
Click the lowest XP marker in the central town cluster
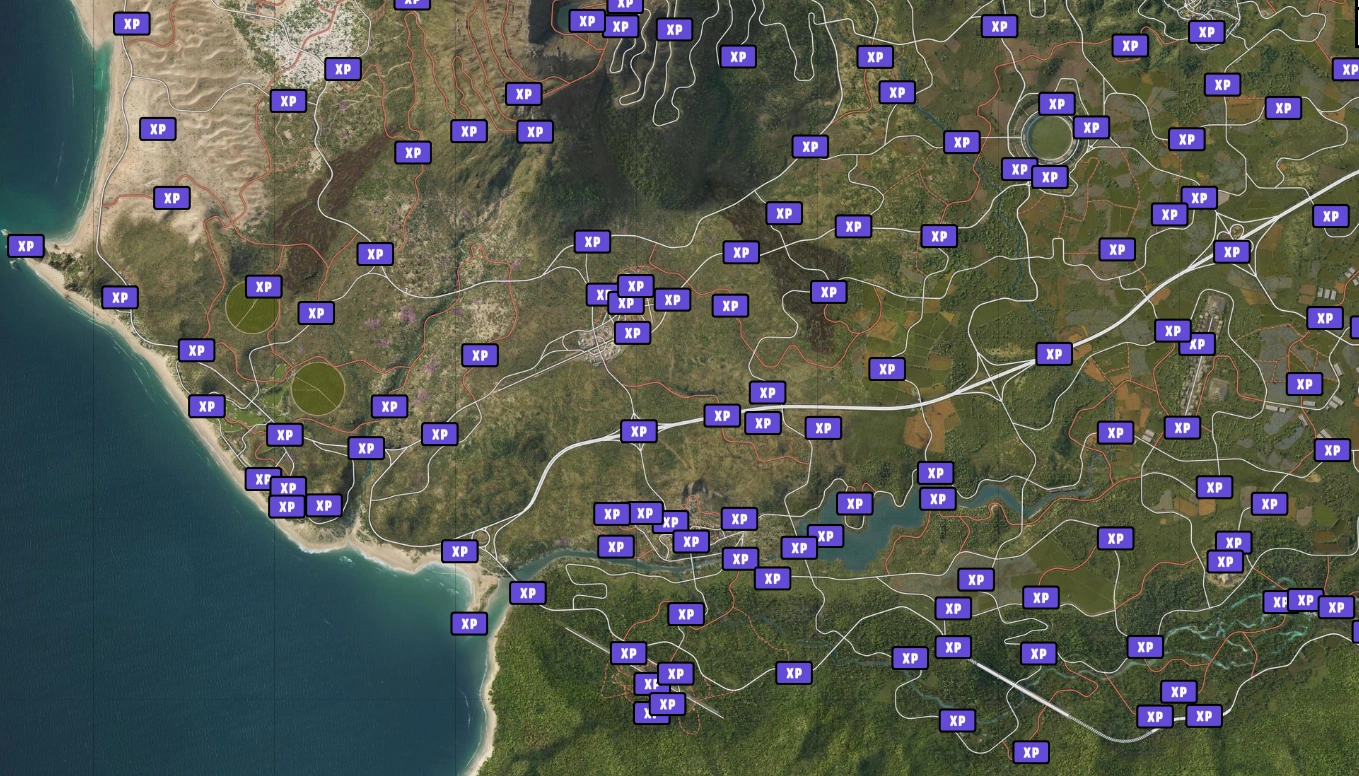click(631, 333)
